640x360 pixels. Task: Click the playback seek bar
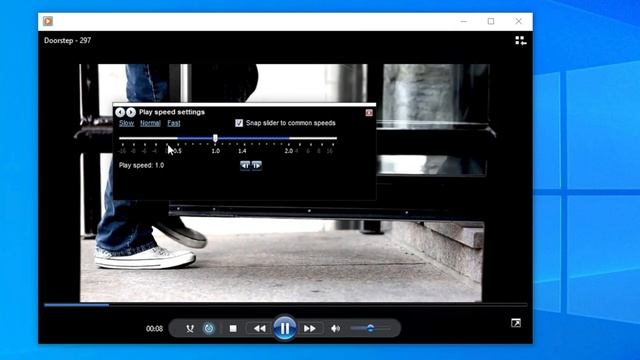286,305
